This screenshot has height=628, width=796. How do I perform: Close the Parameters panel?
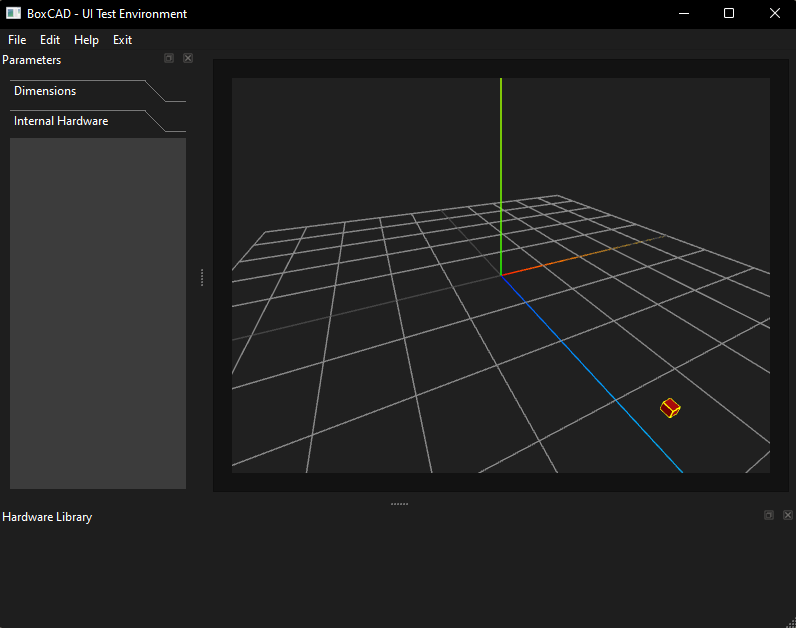click(x=188, y=59)
